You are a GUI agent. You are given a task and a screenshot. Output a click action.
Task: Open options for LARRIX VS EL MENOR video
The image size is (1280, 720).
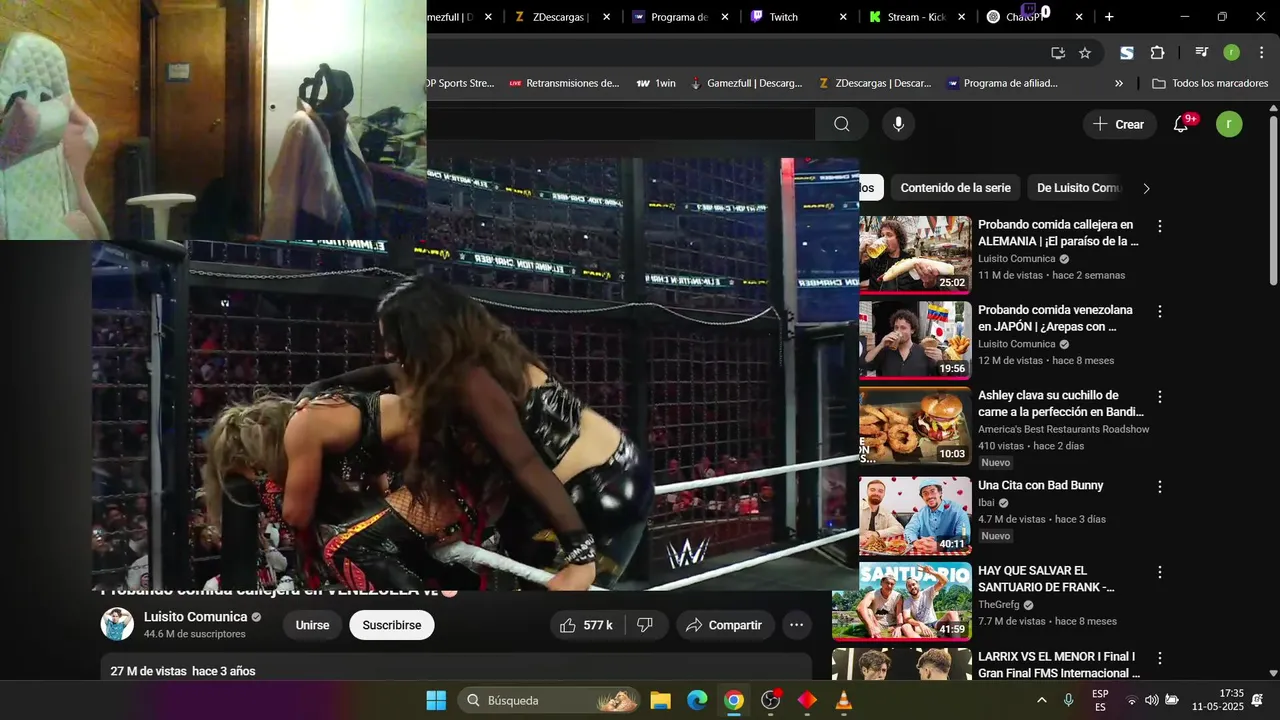coord(1160,659)
